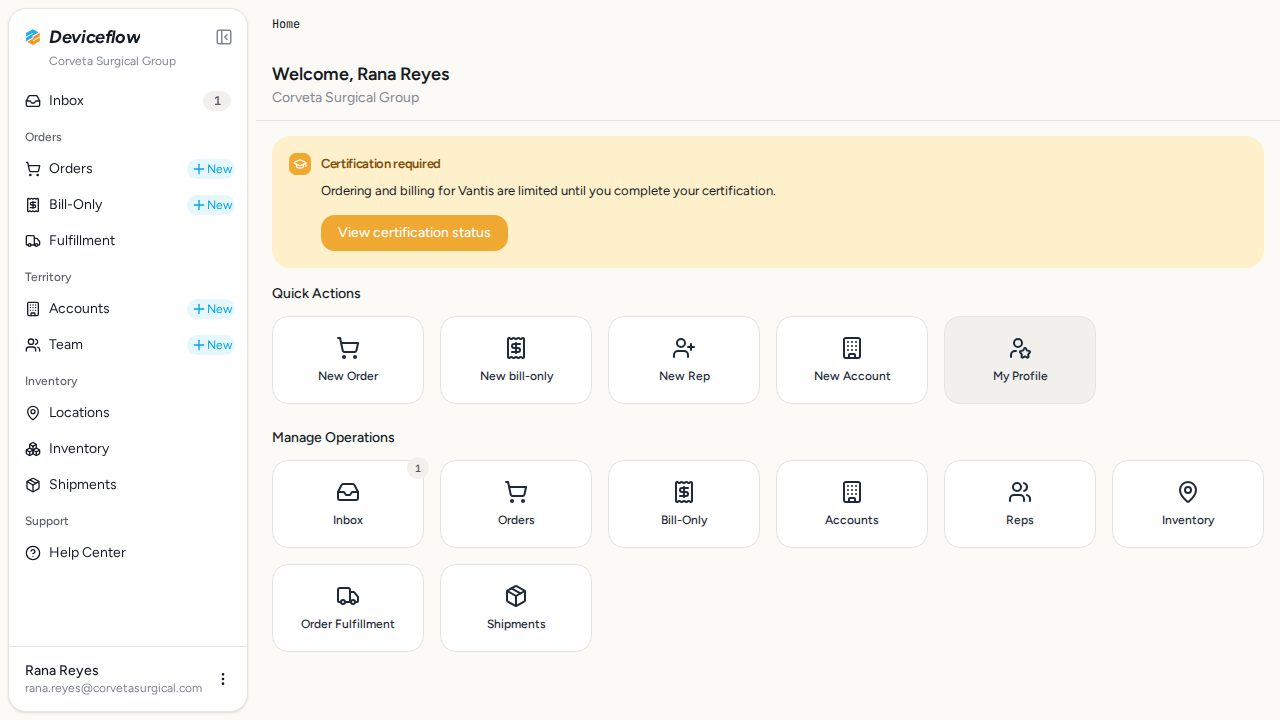The width and height of the screenshot is (1280, 720).
Task: Open Help Center question icon
Action: pos(33,553)
